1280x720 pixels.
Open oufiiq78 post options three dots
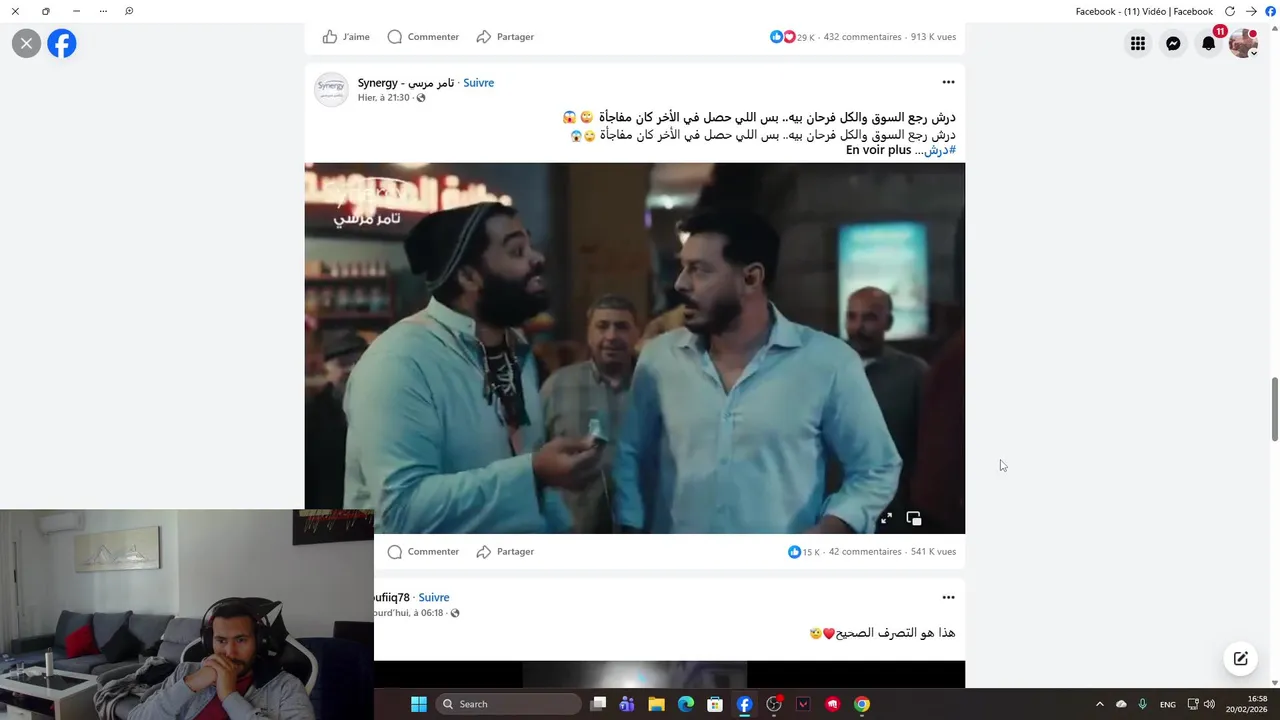pos(948,597)
